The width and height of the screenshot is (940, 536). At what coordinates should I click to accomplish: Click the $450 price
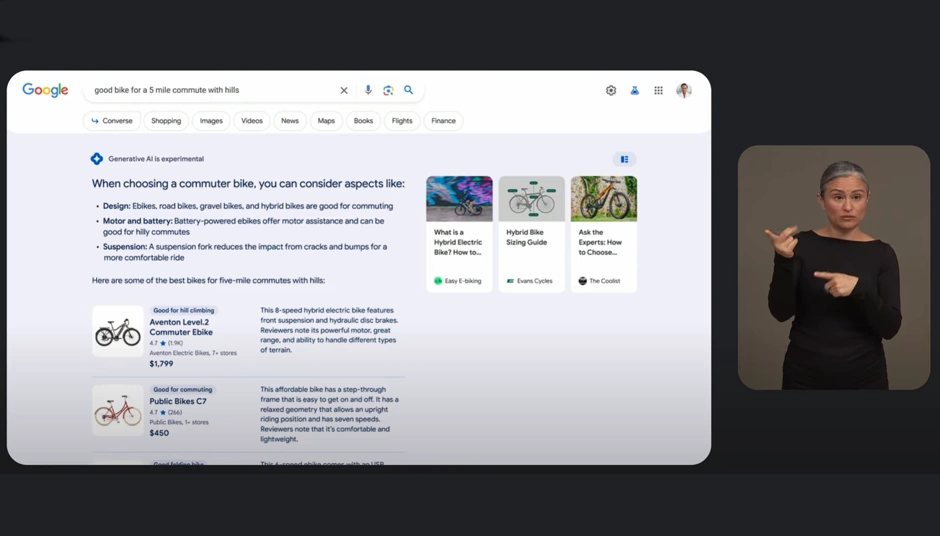coord(159,433)
